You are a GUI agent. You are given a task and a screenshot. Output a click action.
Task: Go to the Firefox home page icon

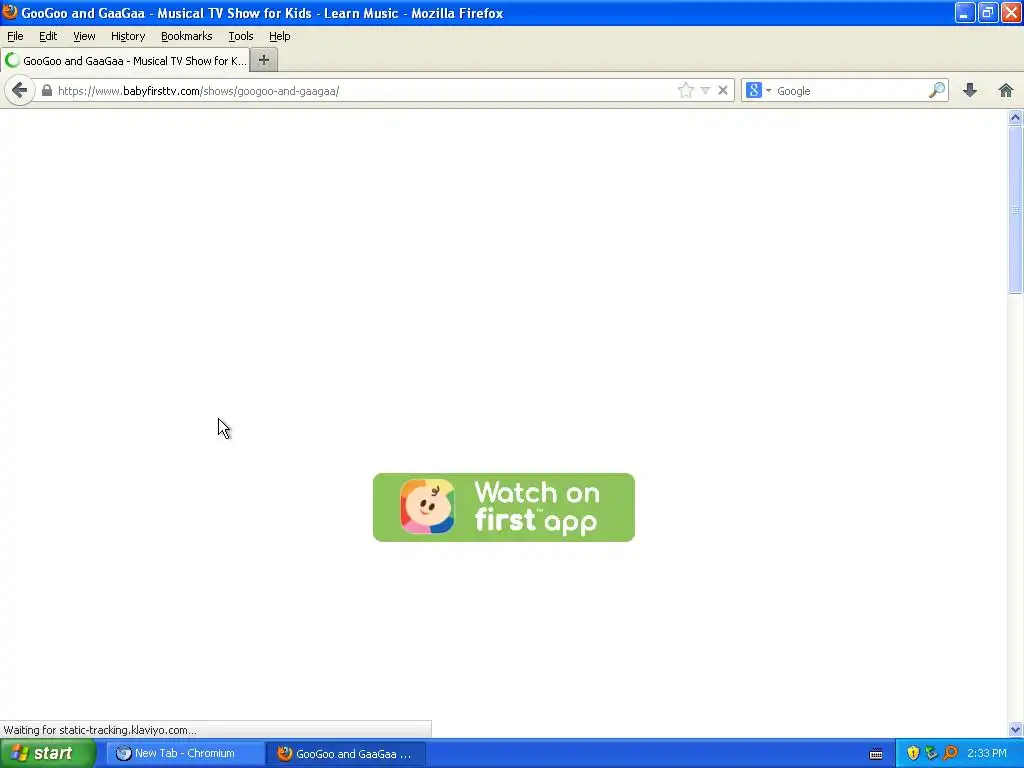pyautogui.click(x=1006, y=90)
